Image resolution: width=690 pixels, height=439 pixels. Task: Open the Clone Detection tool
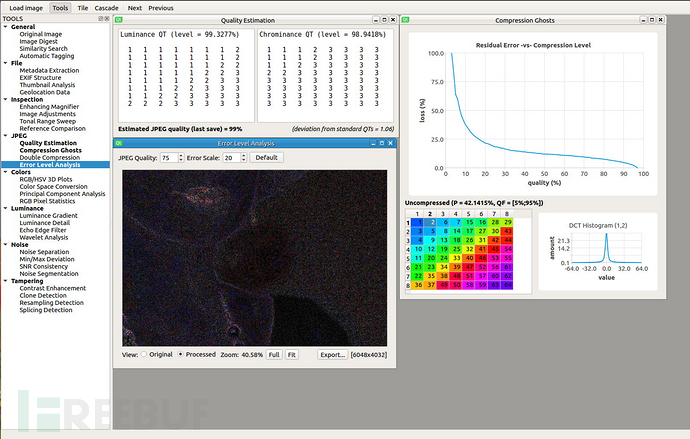pyautogui.click(x=43, y=296)
